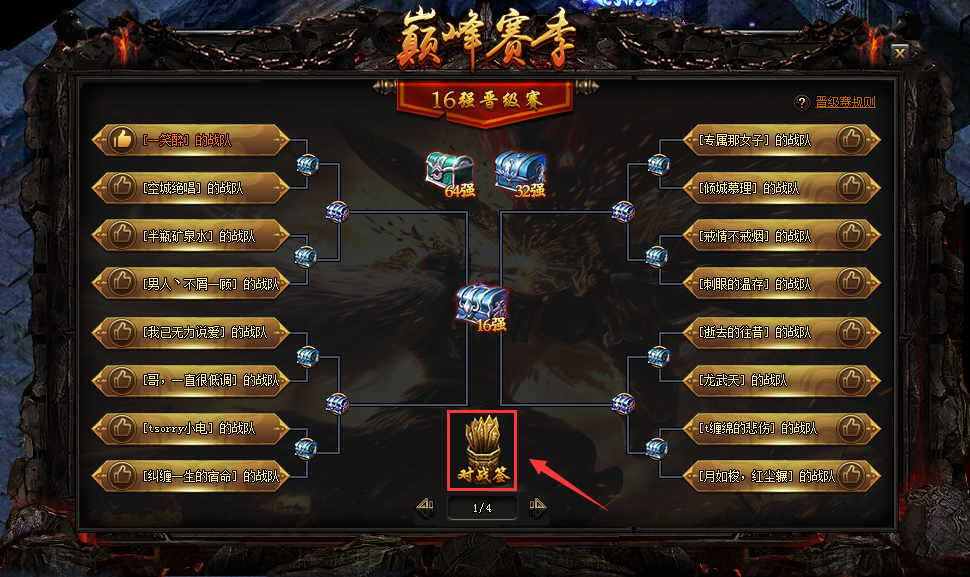Viewport: 970px width, 577px height.
Task: Open the 32强 reward chest
Action: [x=520, y=173]
